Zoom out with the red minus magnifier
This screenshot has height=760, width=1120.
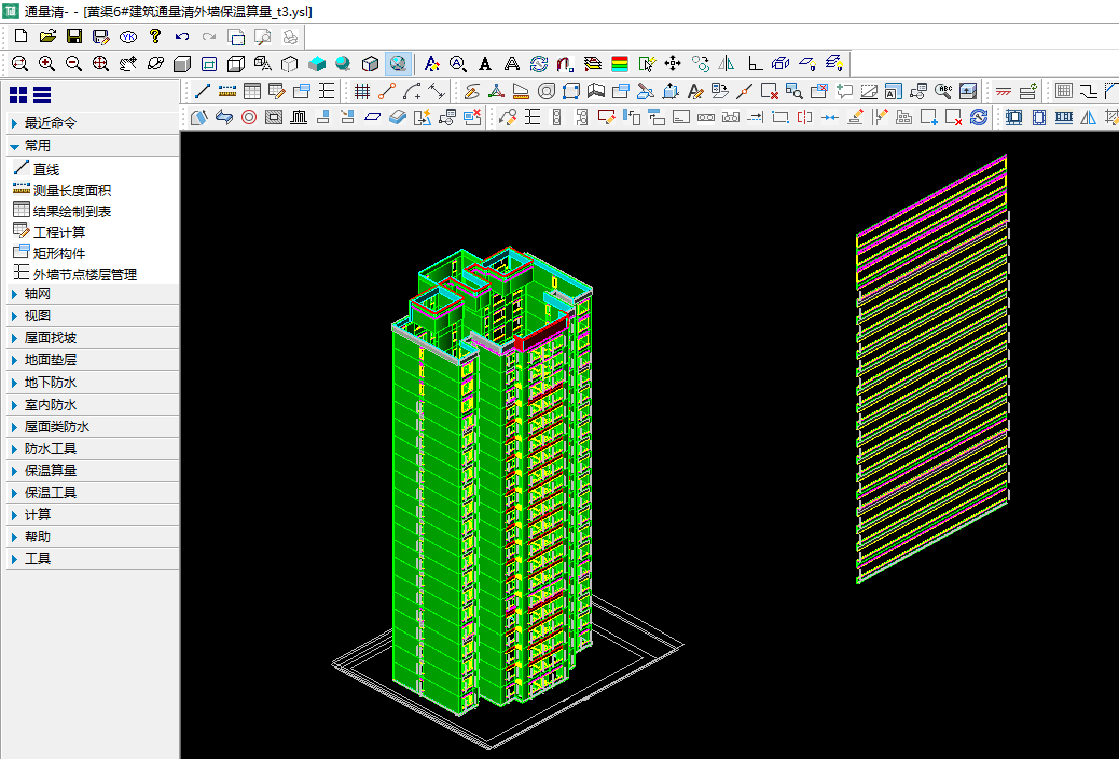(x=74, y=64)
